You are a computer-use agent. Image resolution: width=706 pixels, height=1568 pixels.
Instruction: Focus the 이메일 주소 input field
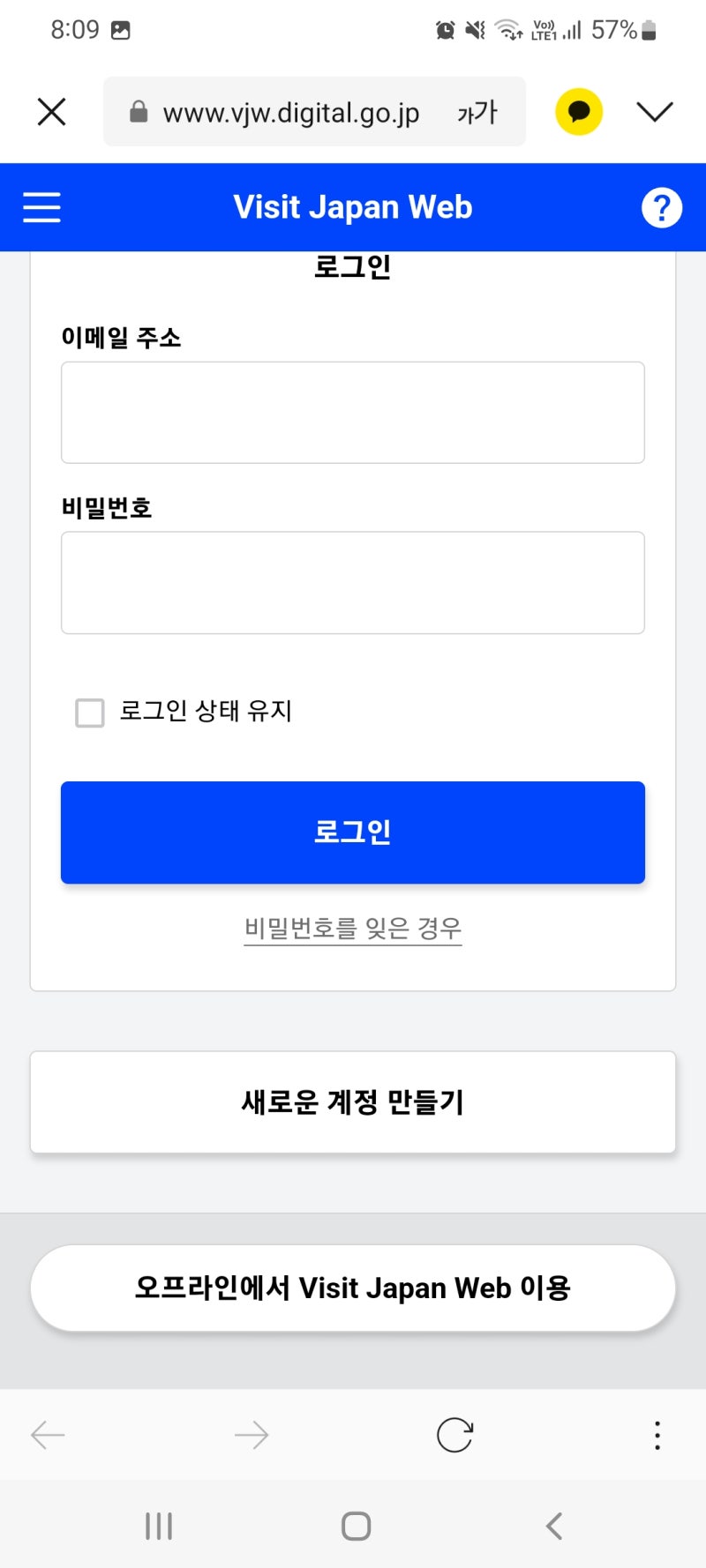353,412
